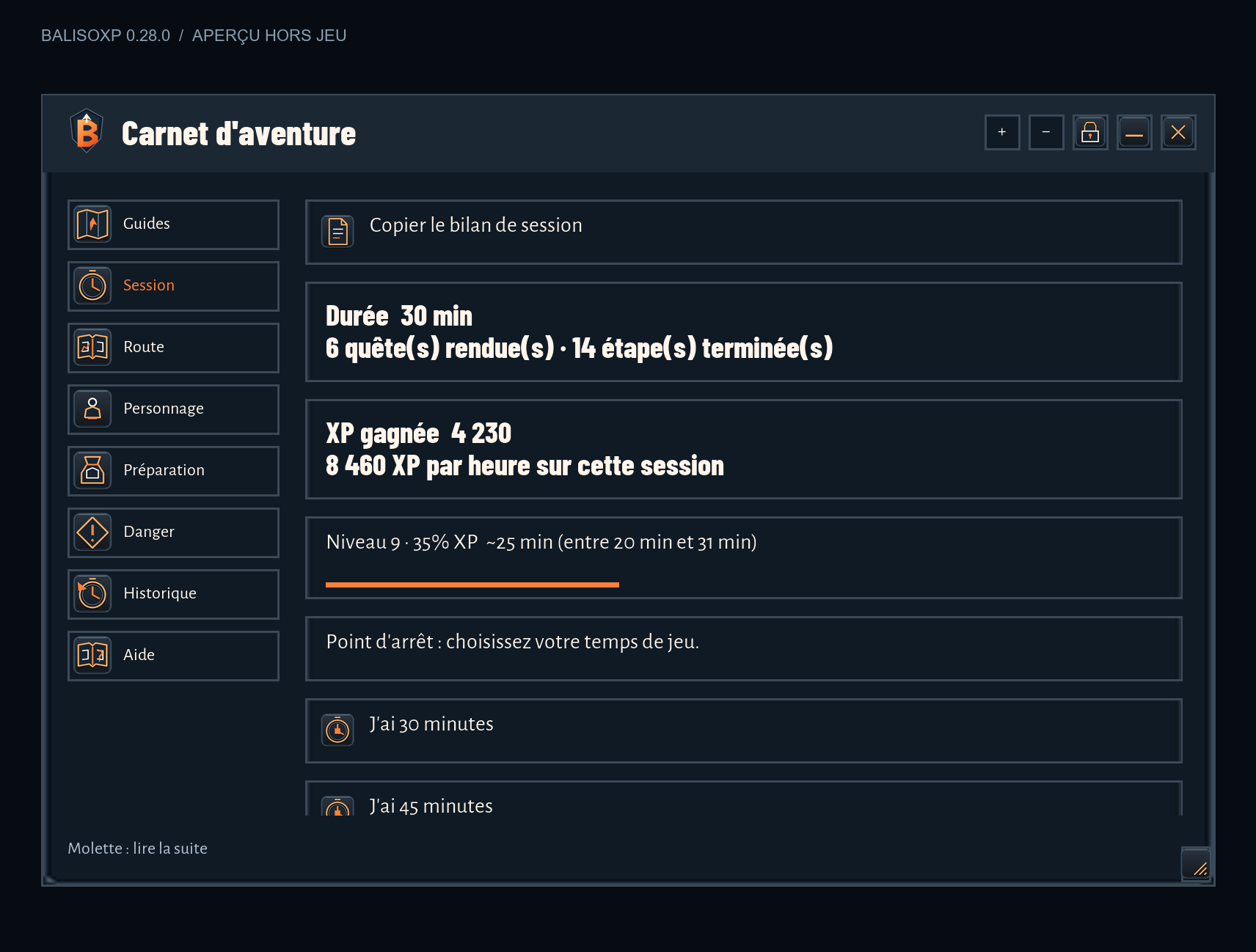Open the Personnage tab
1256x952 pixels.
173,409
